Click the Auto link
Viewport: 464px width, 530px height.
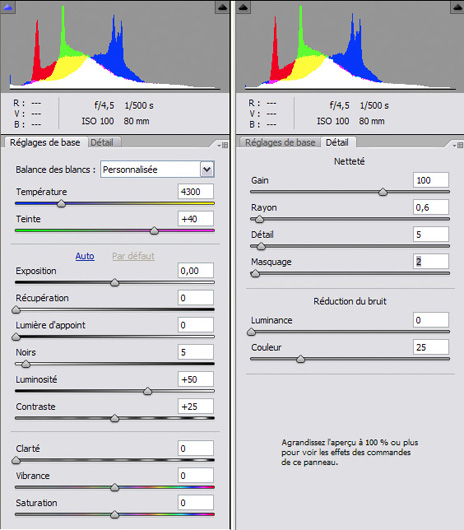(85, 256)
